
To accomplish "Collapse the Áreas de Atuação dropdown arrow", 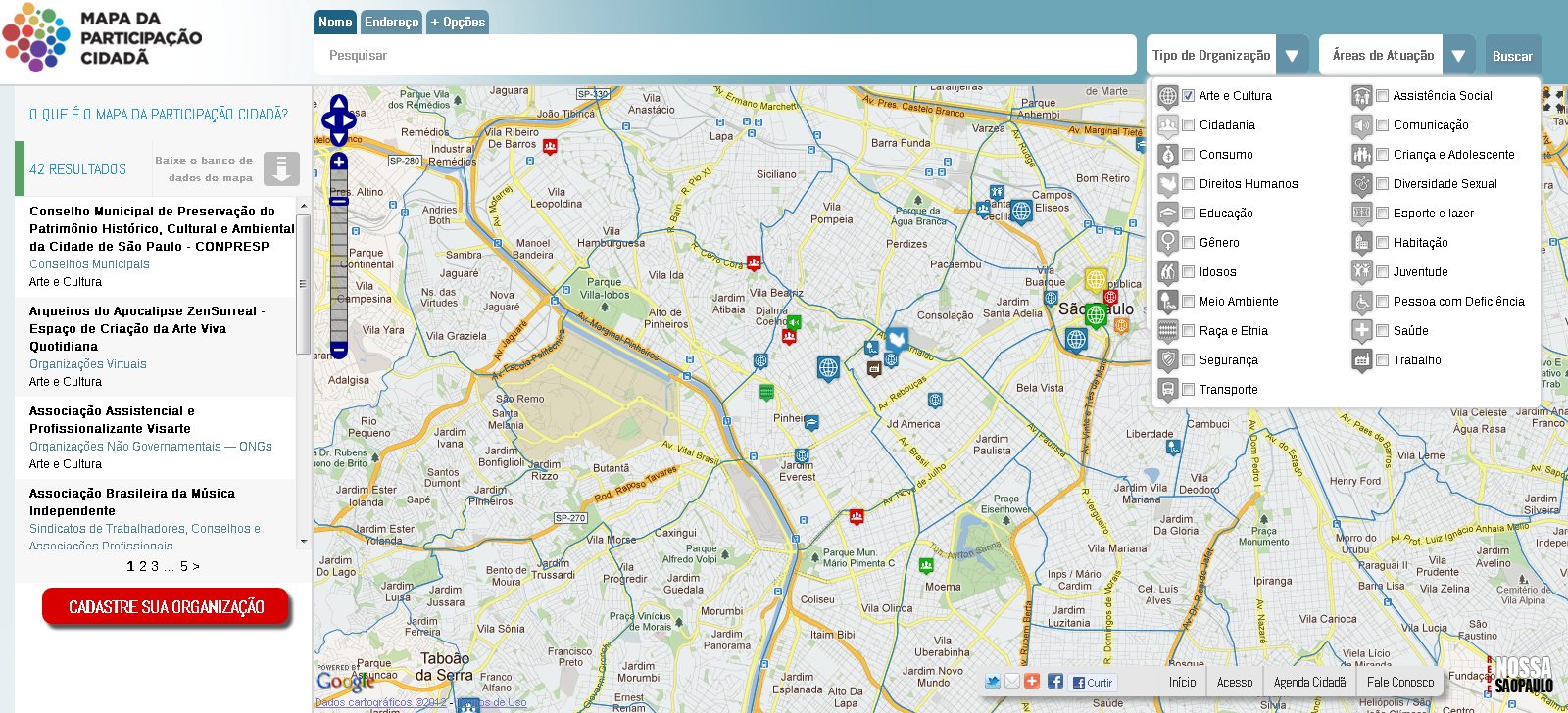I will point(1458,56).
